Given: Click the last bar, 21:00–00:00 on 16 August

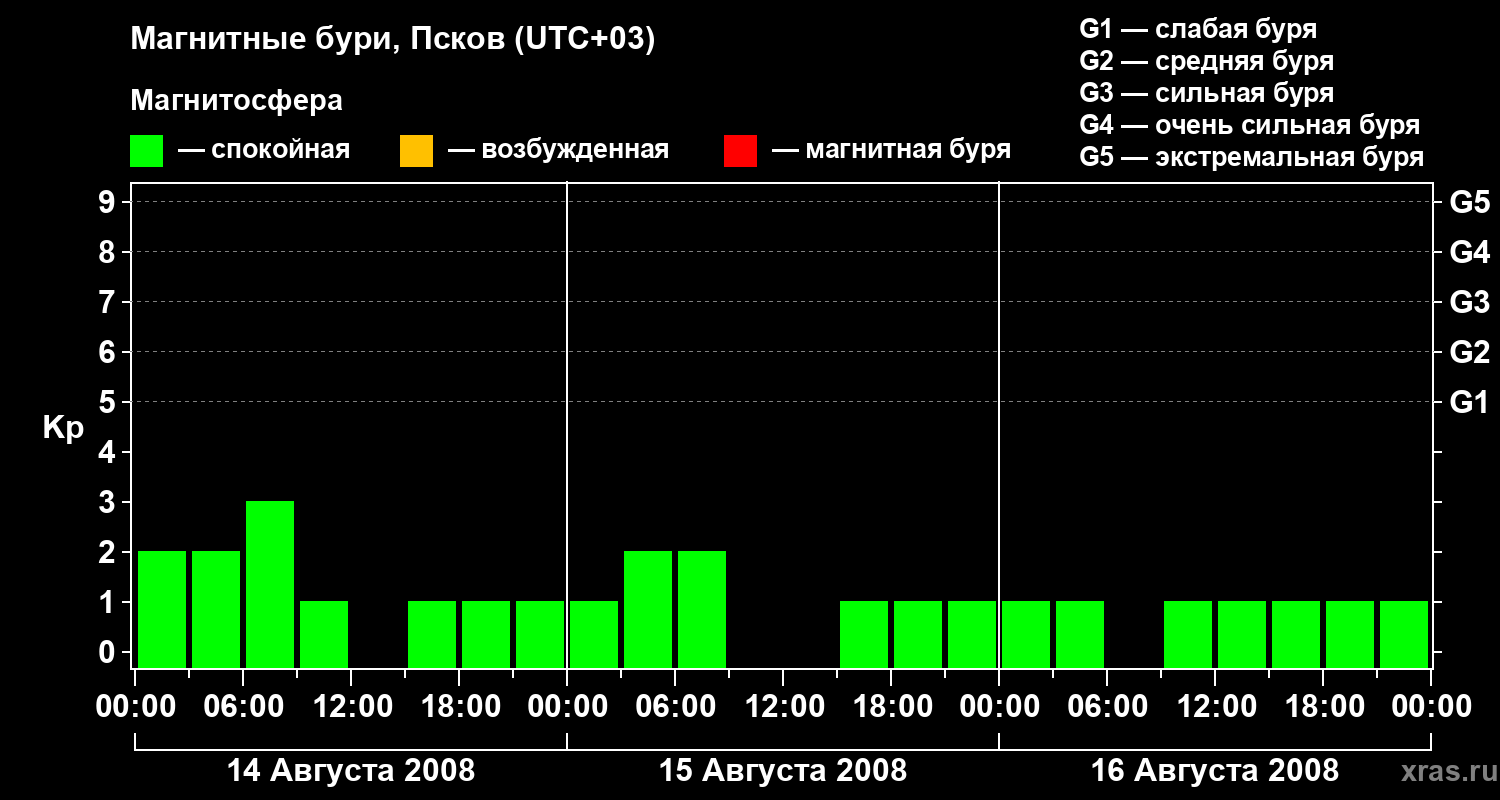Looking at the screenshot, I should click(1404, 634).
